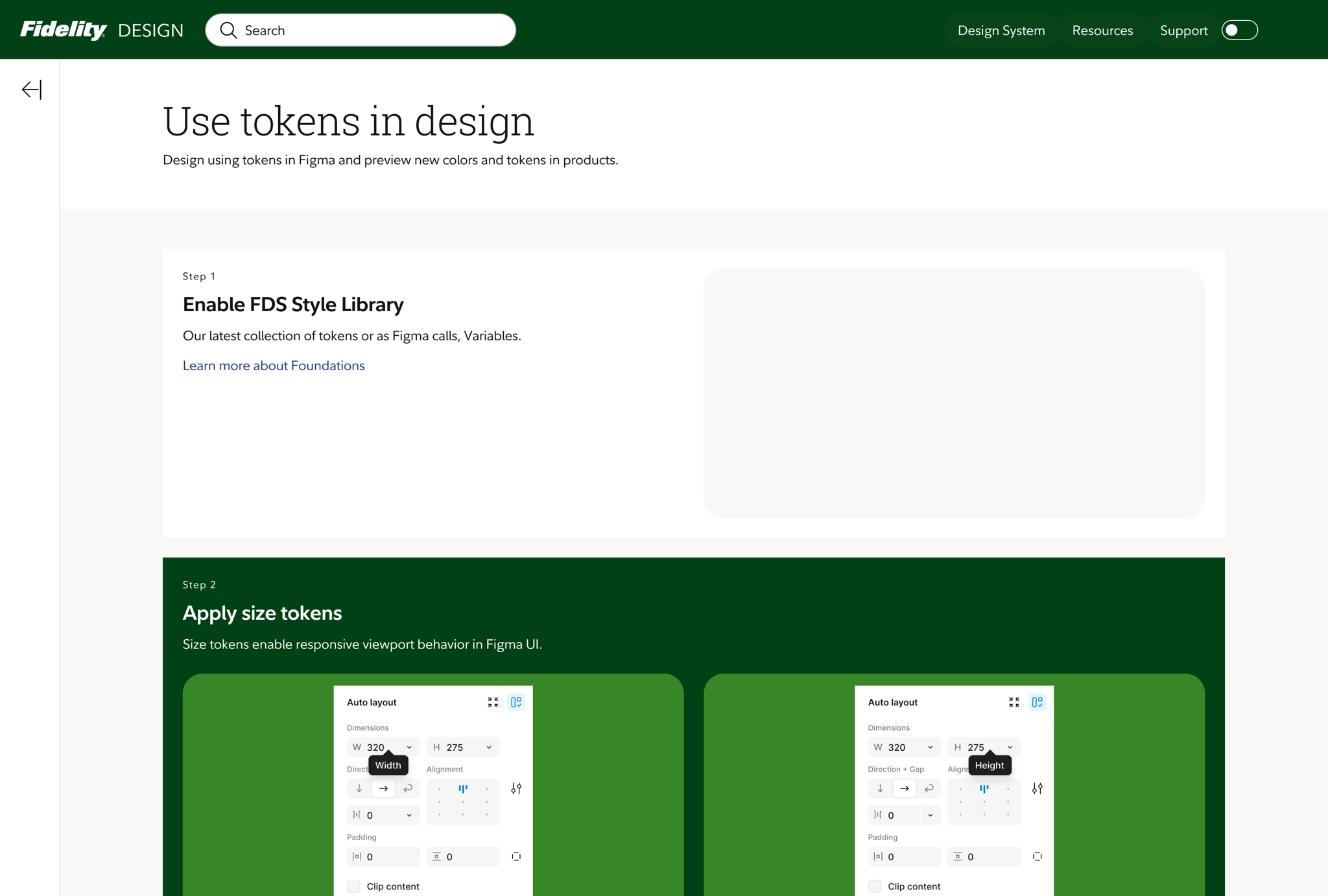Check Clip content in the left panel
This screenshot has height=896, width=1328.
[354, 886]
